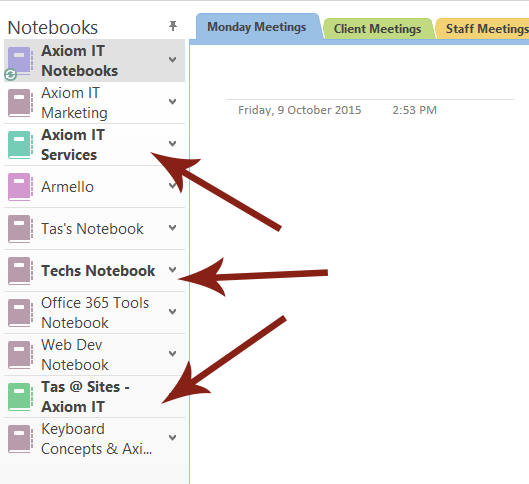Click the Tas's Notebook book icon
Screen dimensions: 529x484
[20, 229]
